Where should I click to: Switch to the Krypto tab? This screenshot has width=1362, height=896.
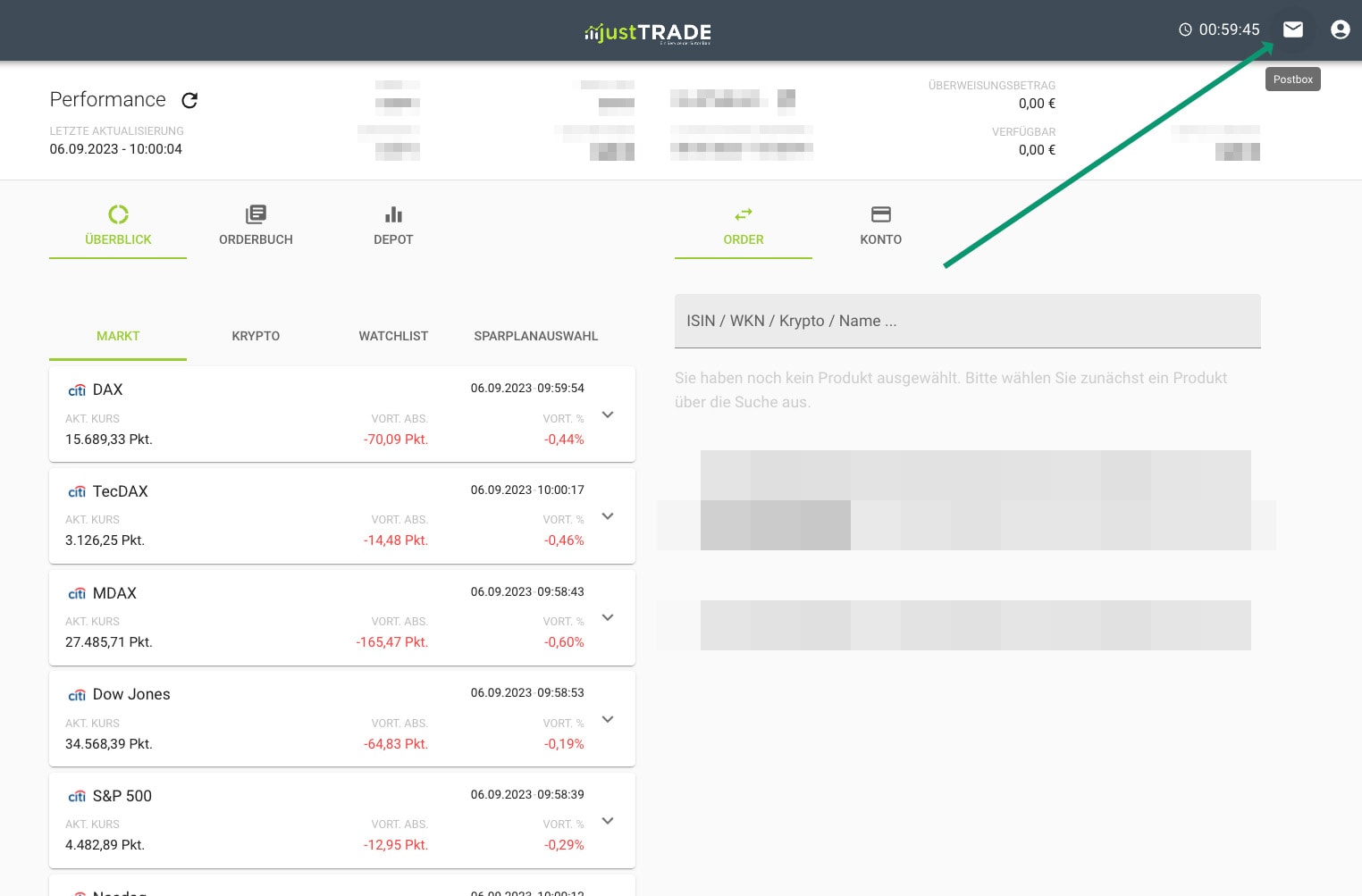[256, 336]
